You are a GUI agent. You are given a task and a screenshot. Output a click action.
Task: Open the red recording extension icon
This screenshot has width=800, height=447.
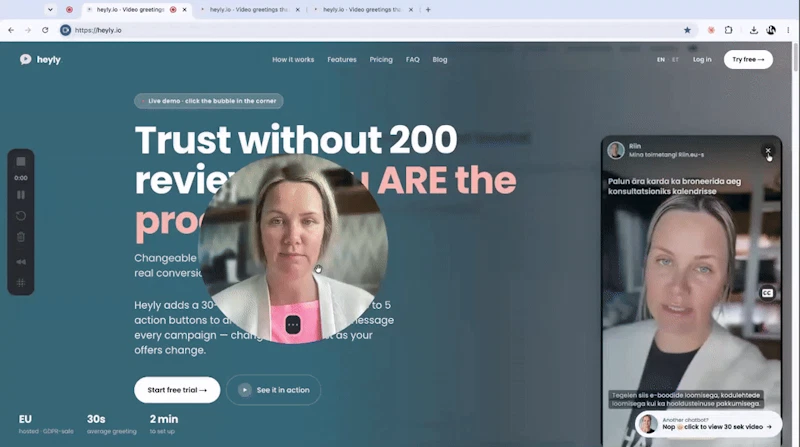click(x=711, y=30)
